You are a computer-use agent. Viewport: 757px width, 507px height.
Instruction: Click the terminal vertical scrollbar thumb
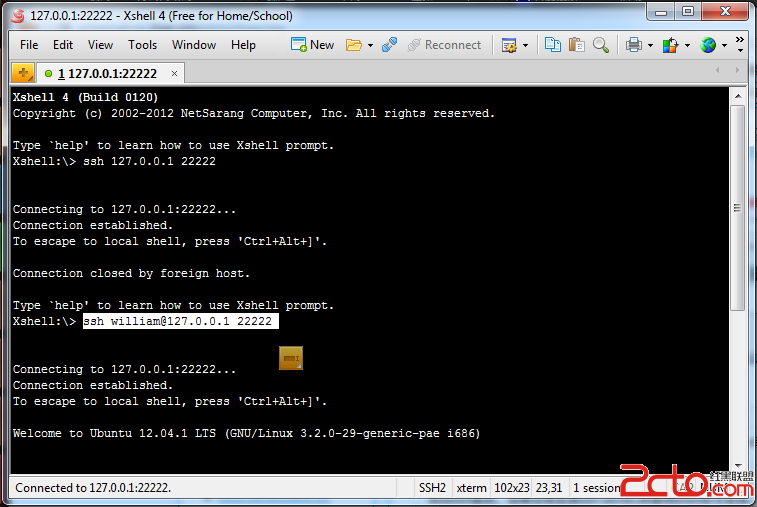[x=737, y=208]
